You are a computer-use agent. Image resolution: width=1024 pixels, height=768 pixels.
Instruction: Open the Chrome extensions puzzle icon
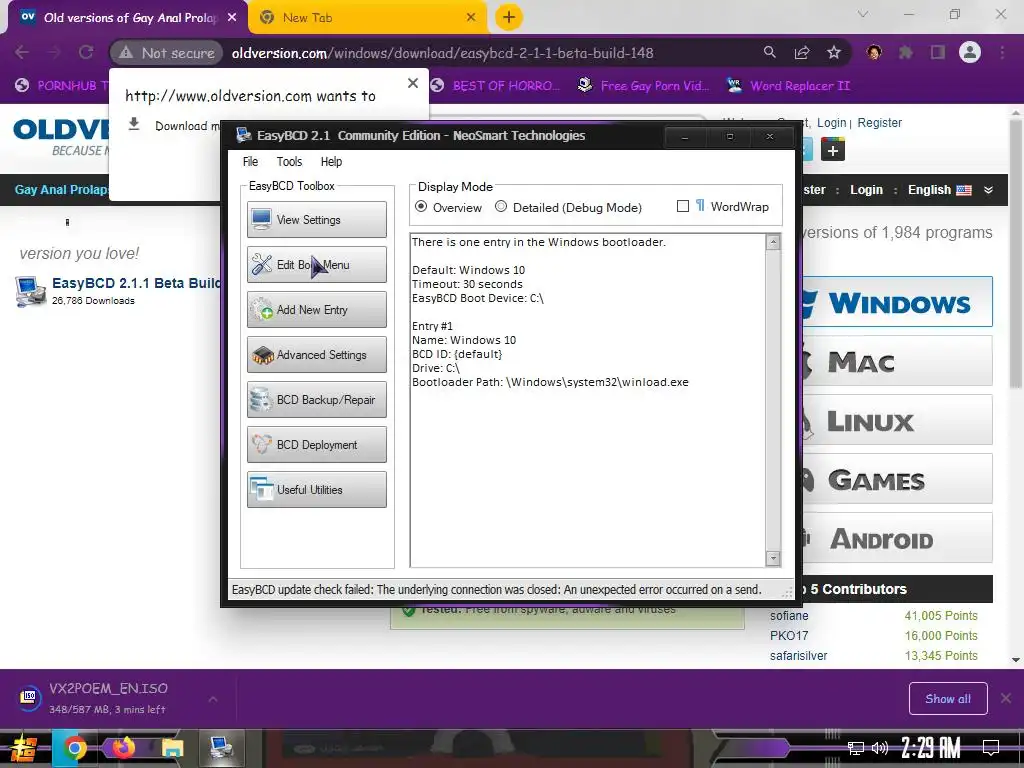906,52
